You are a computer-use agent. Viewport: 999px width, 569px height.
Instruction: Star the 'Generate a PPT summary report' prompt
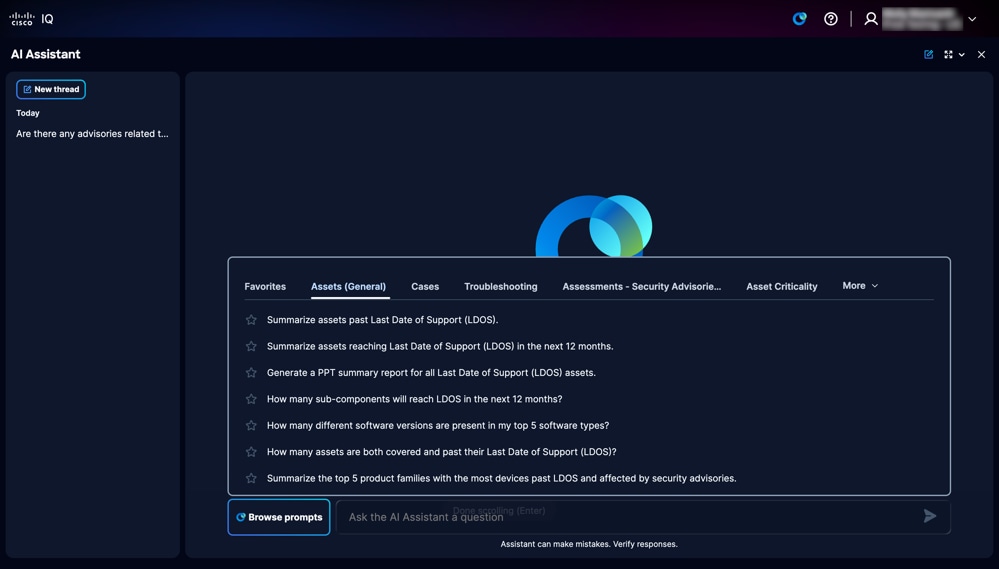pyautogui.click(x=251, y=373)
